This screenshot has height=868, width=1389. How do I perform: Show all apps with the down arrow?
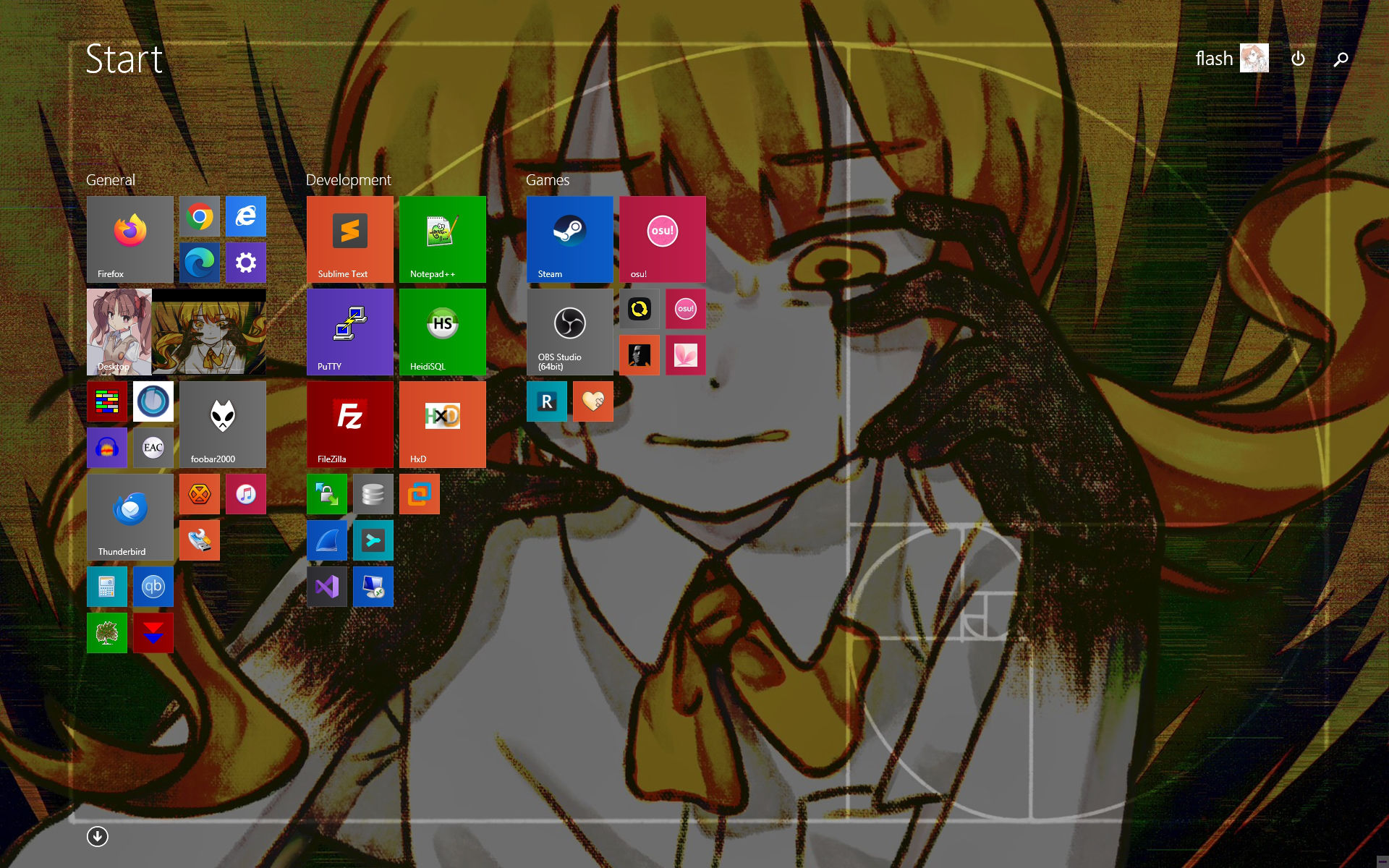point(98,837)
